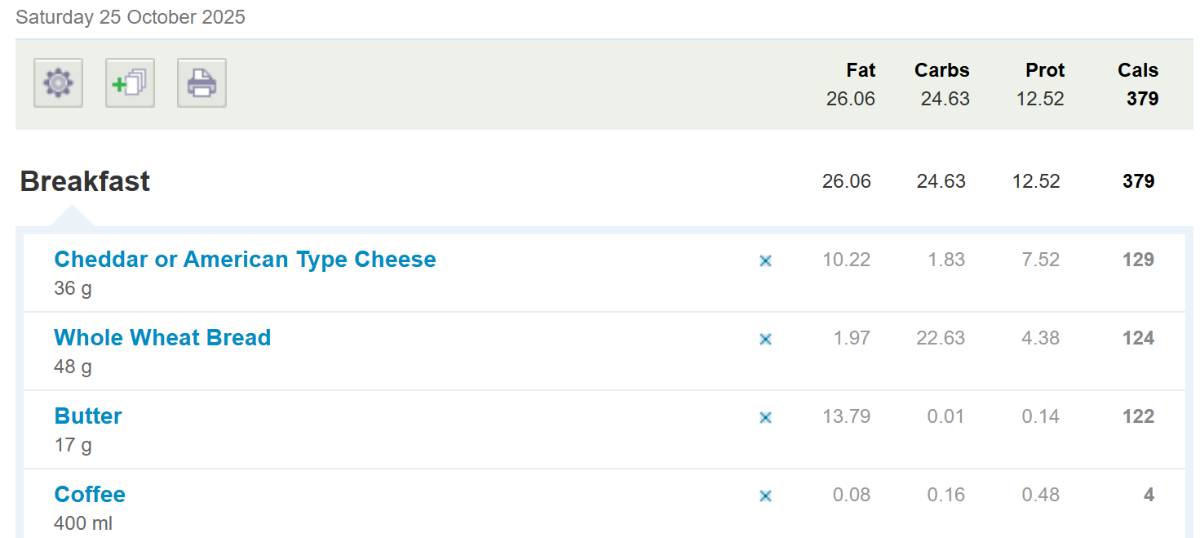Screen dimensions: 1200x538
Task: Click the 400 ml coffee serving amount
Action: click(81, 523)
